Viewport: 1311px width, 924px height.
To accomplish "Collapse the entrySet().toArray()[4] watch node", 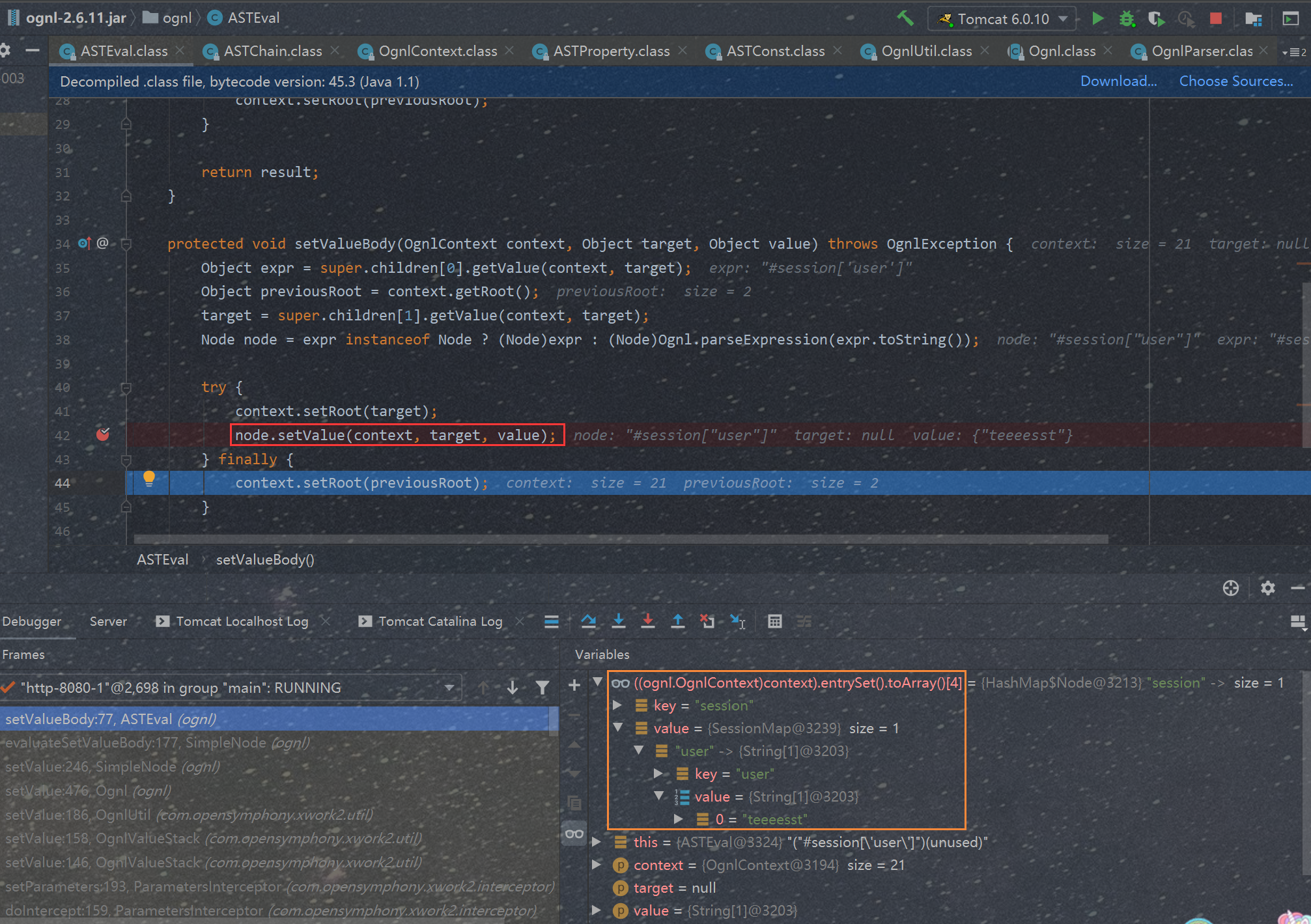I will click(x=597, y=682).
